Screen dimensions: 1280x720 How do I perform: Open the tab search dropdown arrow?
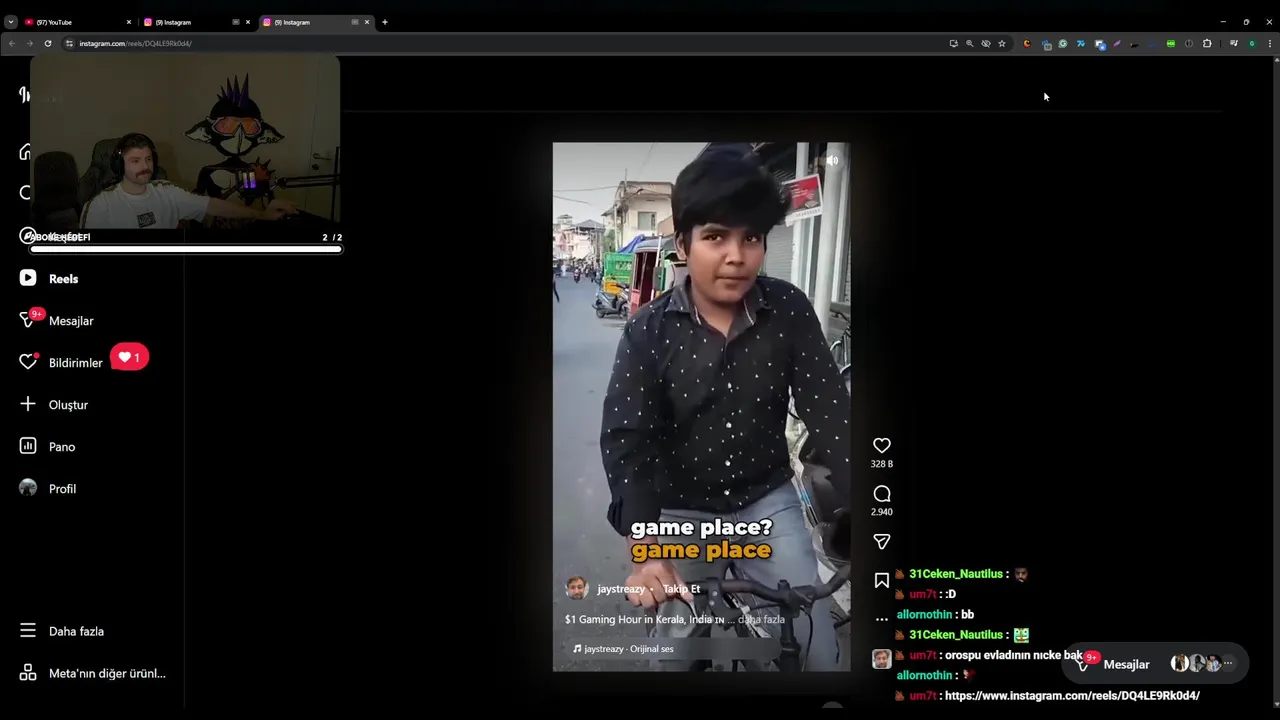(11, 22)
